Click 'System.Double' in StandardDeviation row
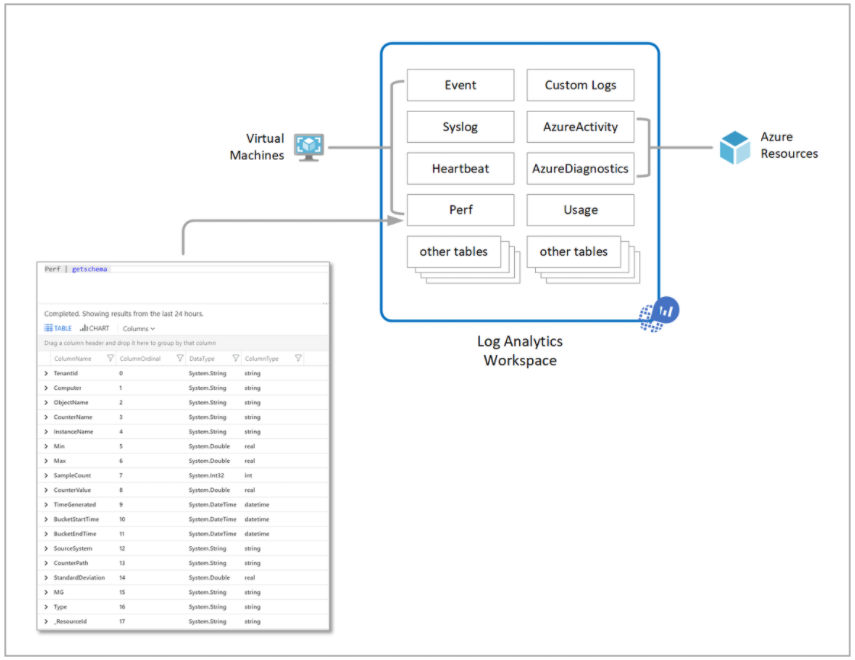This screenshot has width=855, height=660. click(209, 578)
